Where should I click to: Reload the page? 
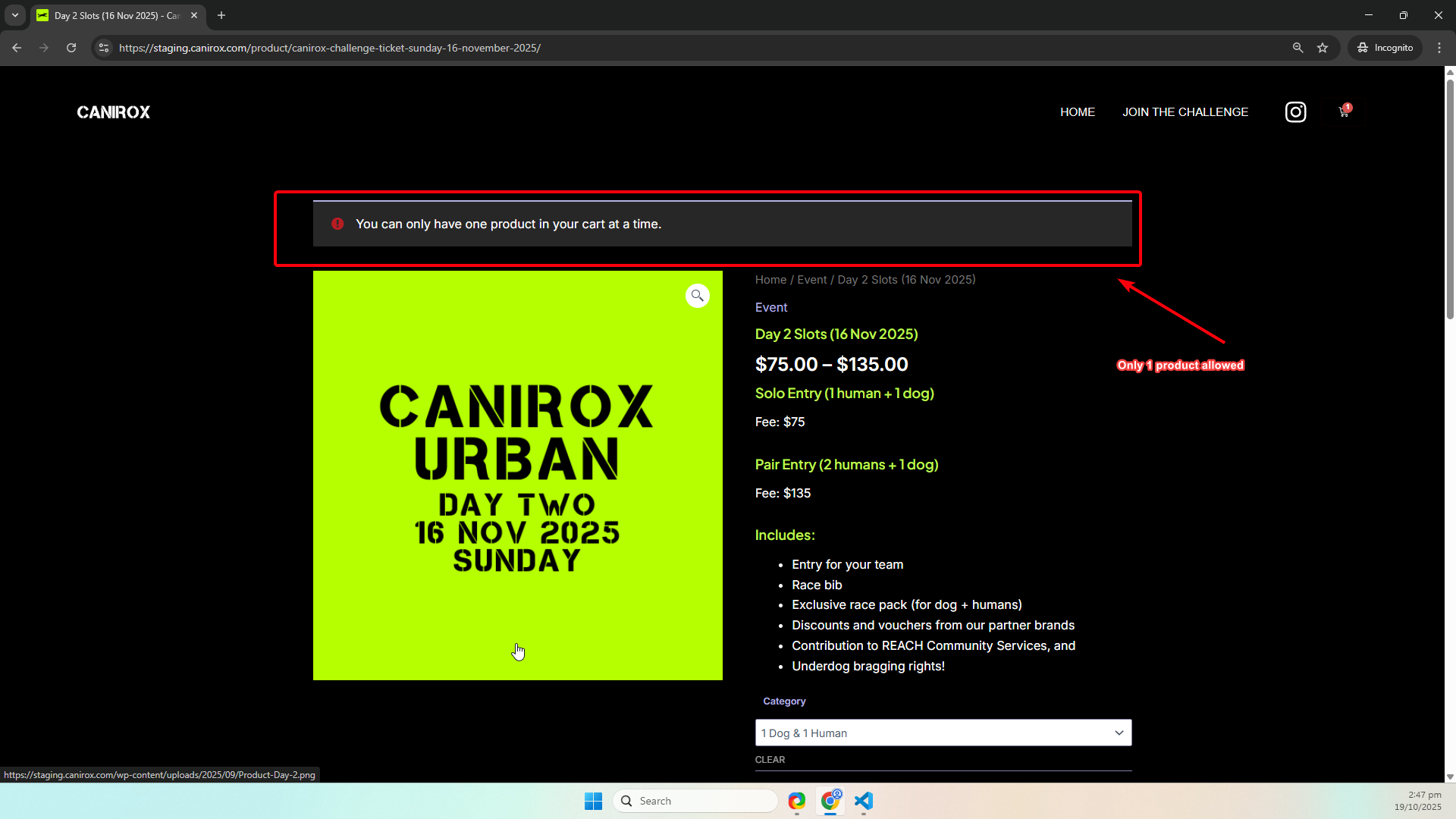[71, 48]
